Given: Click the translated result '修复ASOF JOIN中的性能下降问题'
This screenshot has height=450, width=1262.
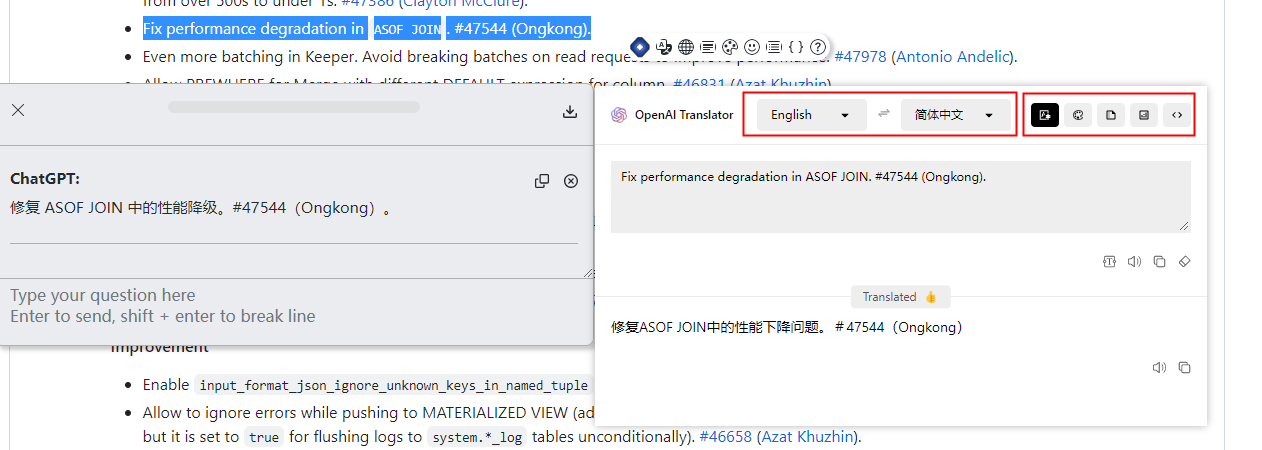Looking at the screenshot, I should (x=719, y=327).
